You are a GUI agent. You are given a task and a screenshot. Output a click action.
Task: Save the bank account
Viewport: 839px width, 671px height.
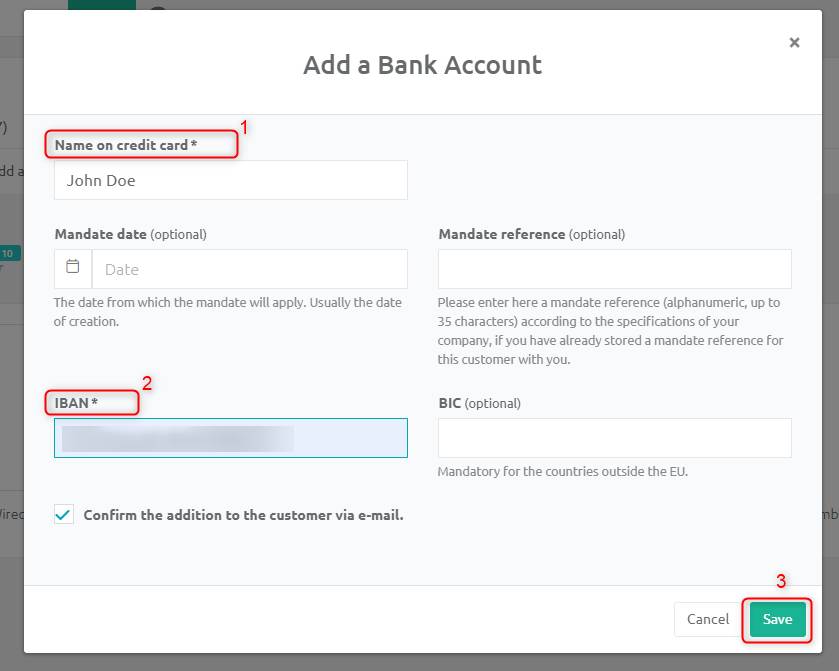point(777,619)
